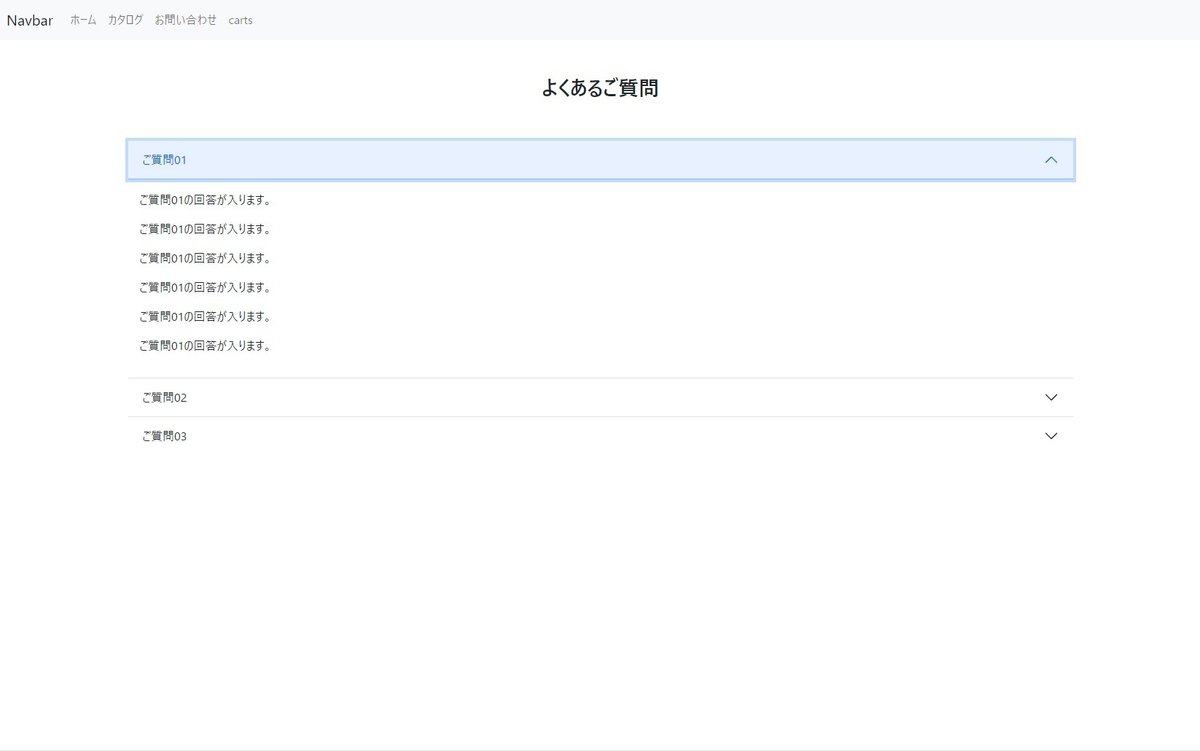Go to the ホーム page
Viewport: 1200px width, 751px height.
click(x=83, y=20)
